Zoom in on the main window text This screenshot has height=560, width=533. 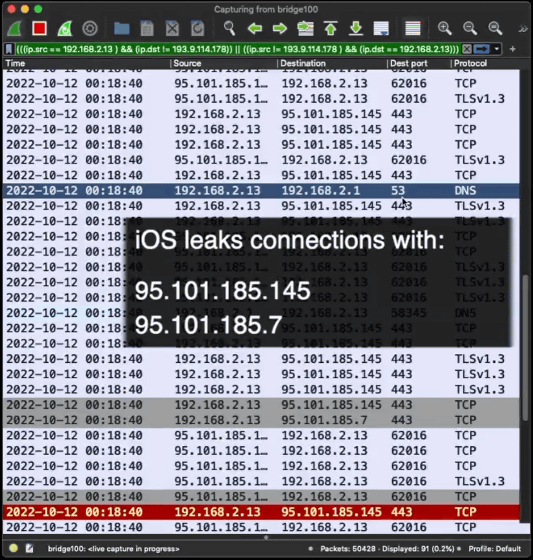pyautogui.click(x=445, y=28)
